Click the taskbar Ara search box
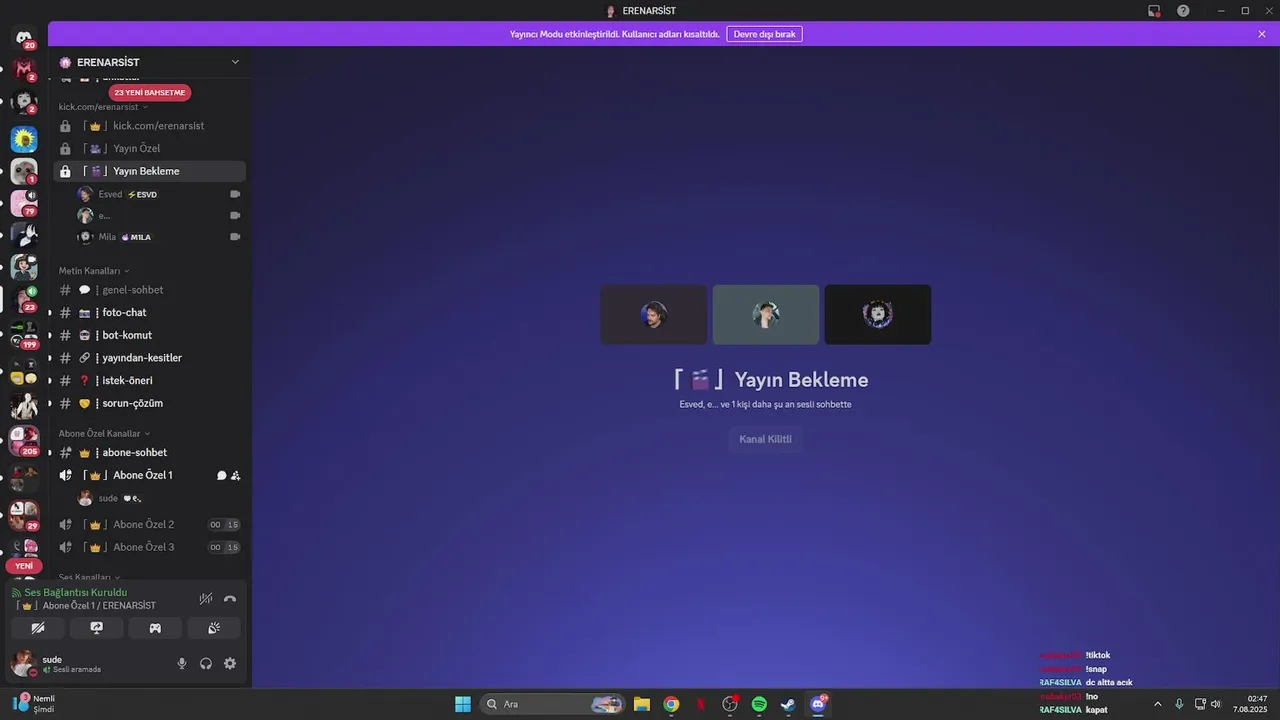This screenshot has height=720, width=1280. pos(553,704)
